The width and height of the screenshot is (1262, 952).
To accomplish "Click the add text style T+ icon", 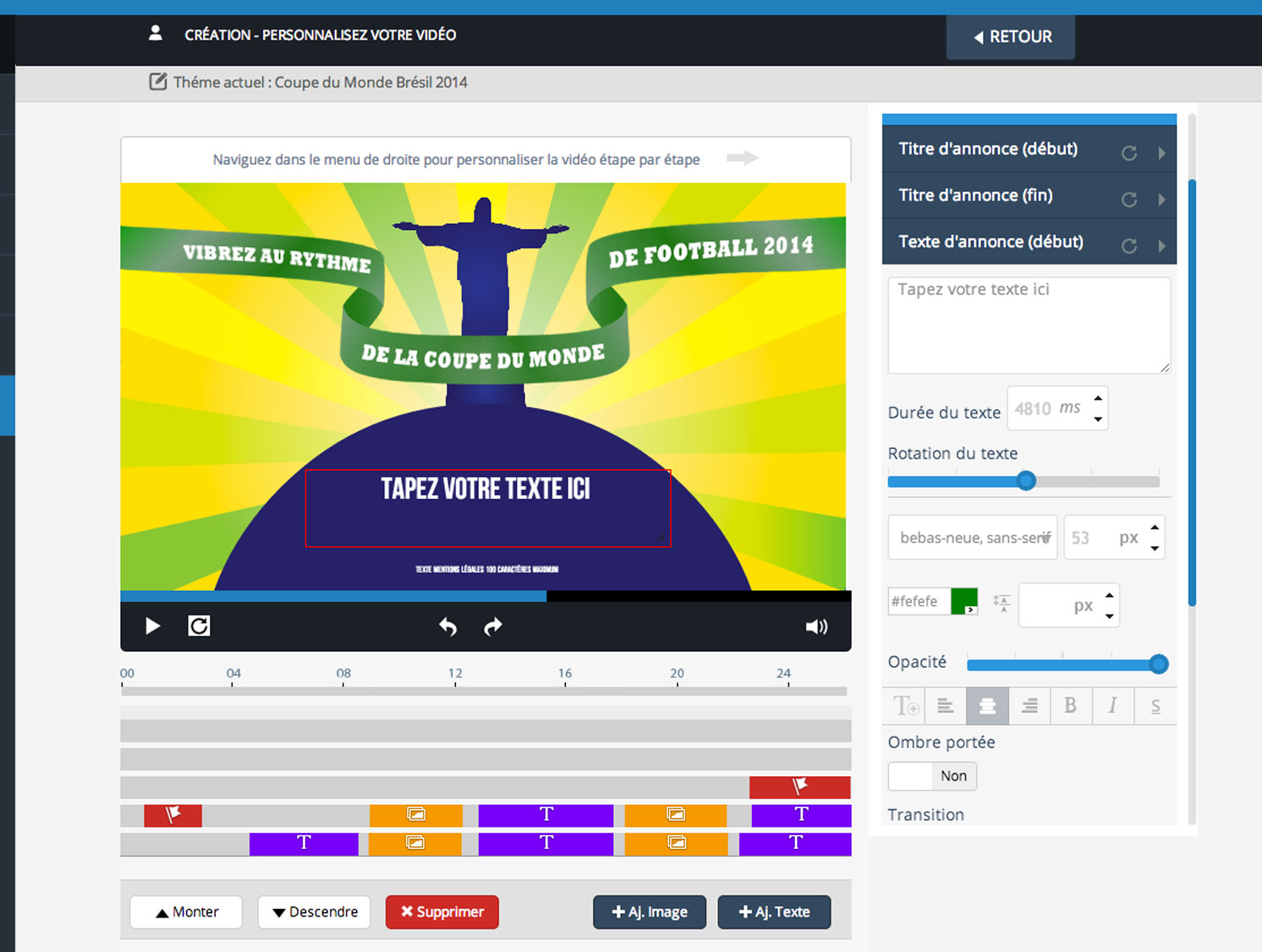I will click(906, 705).
